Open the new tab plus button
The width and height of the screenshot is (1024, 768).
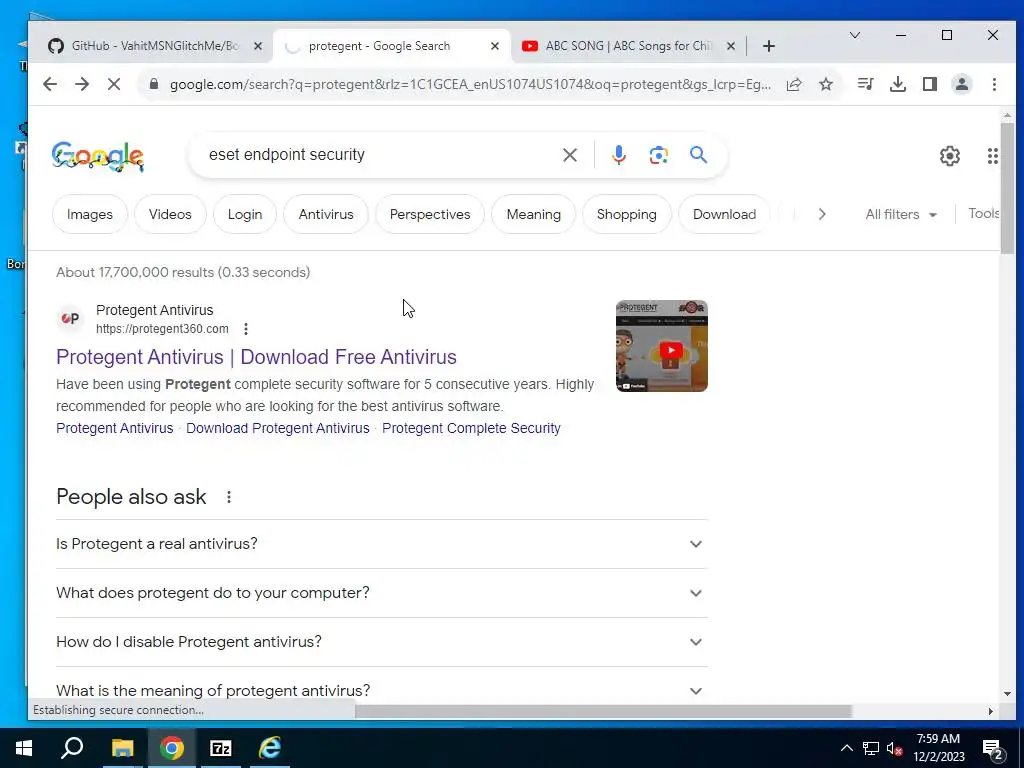coord(769,46)
